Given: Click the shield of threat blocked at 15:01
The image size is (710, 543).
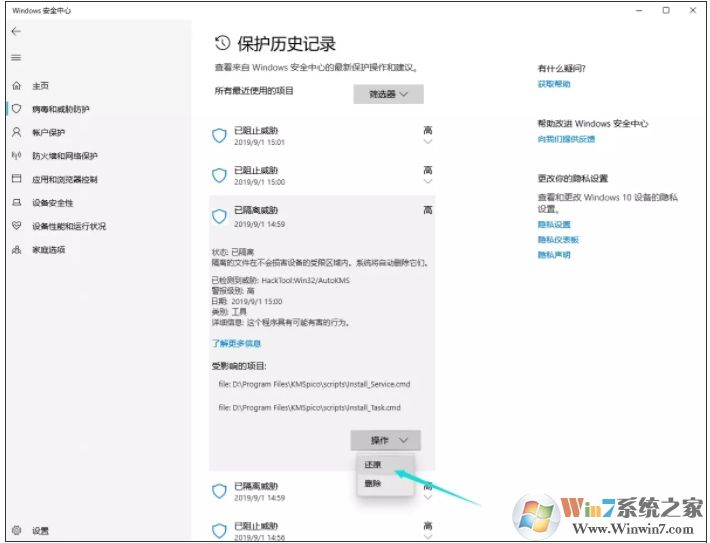Looking at the screenshot, I should pyautogui.click(x=220, y=135).
